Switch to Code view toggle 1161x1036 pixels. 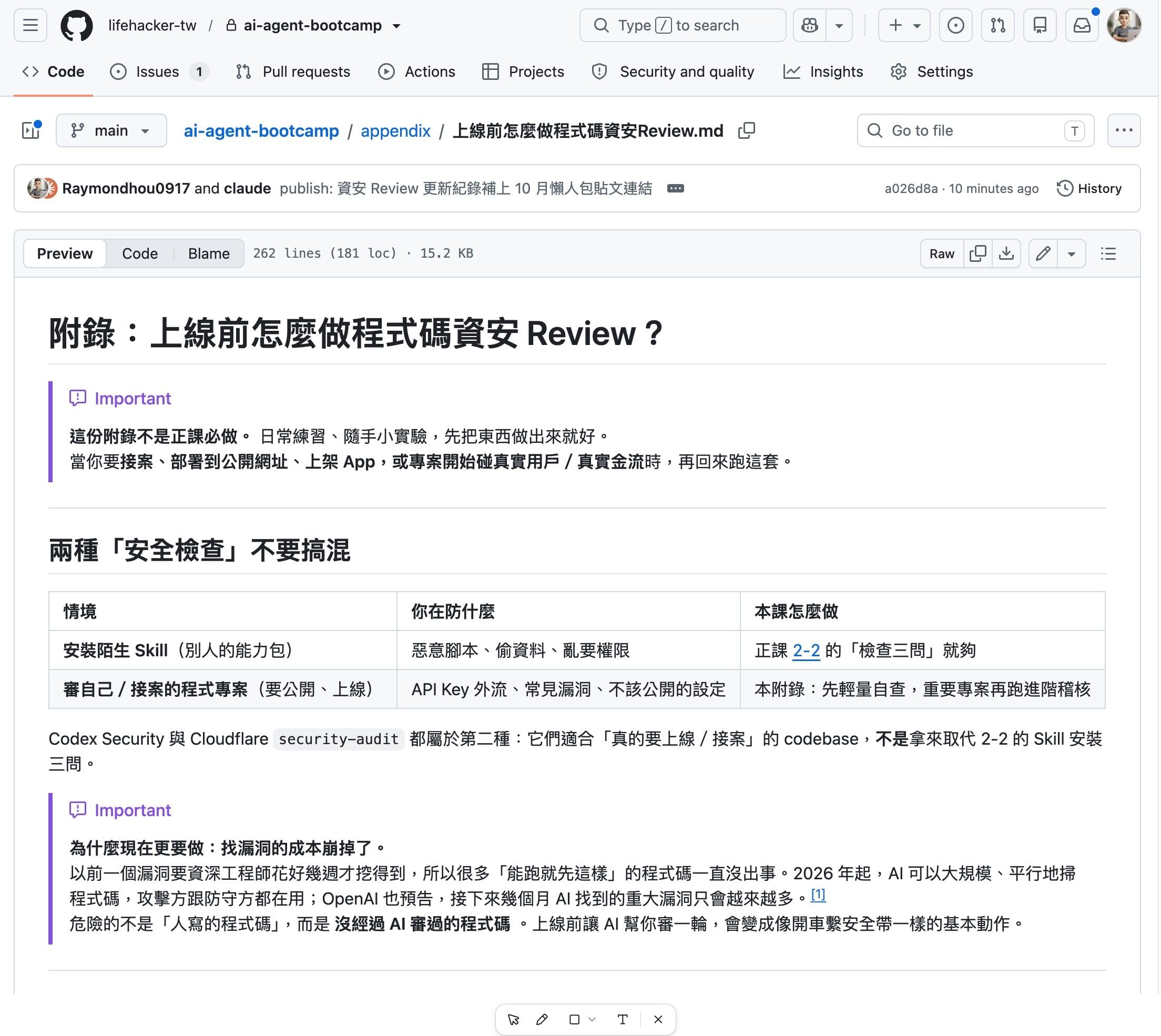[139, 253]
